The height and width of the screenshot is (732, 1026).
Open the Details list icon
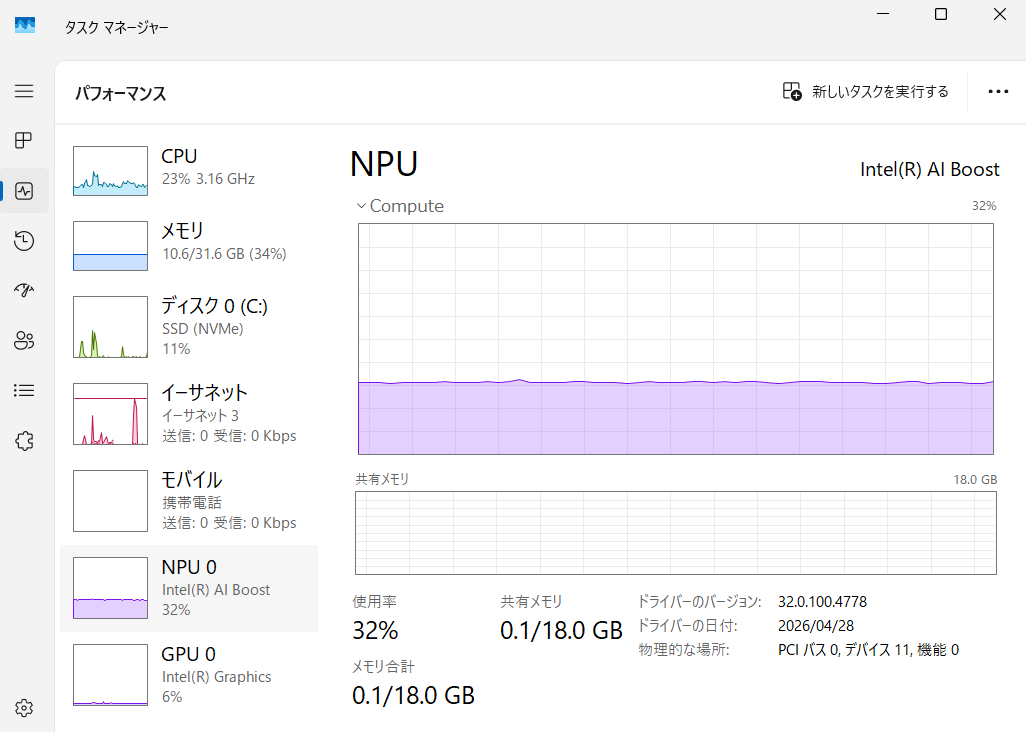tap(24, 391)
